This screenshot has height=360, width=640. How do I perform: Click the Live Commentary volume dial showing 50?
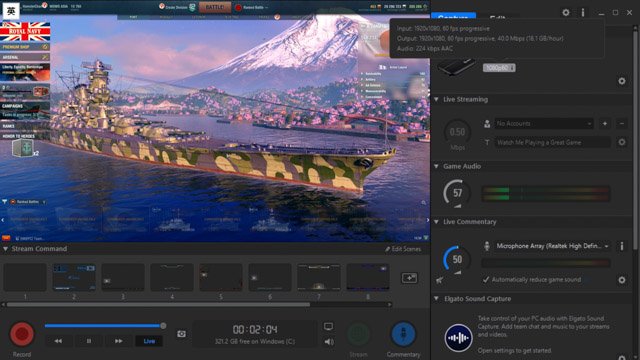pyautogui.click(x=457, y=259)
